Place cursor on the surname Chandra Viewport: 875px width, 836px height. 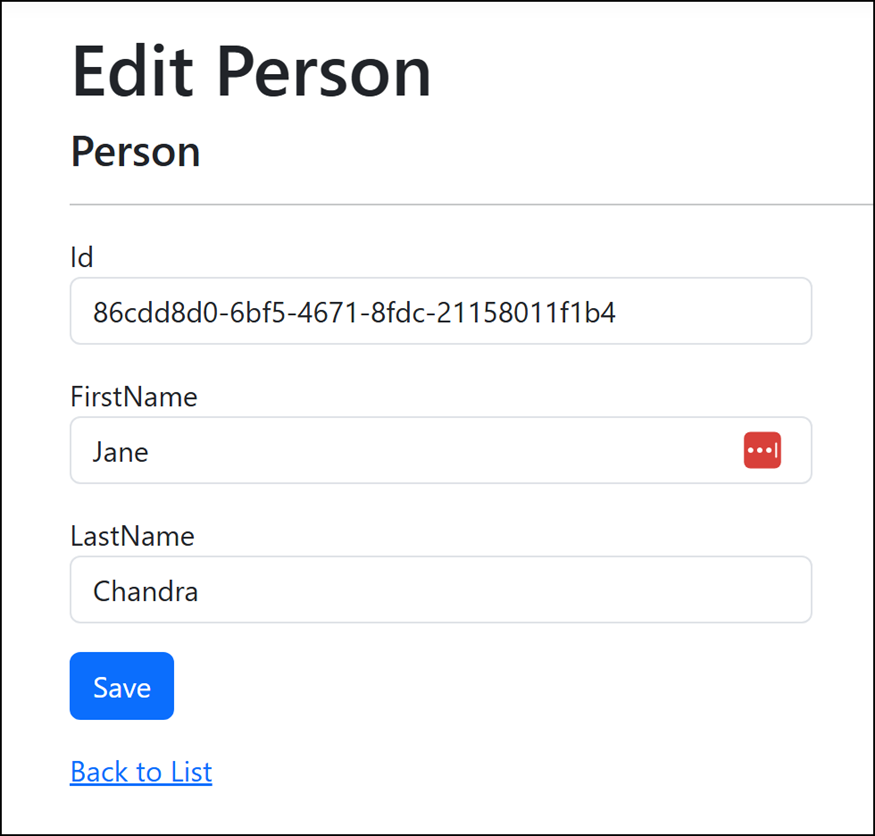(x=146, y=591)
